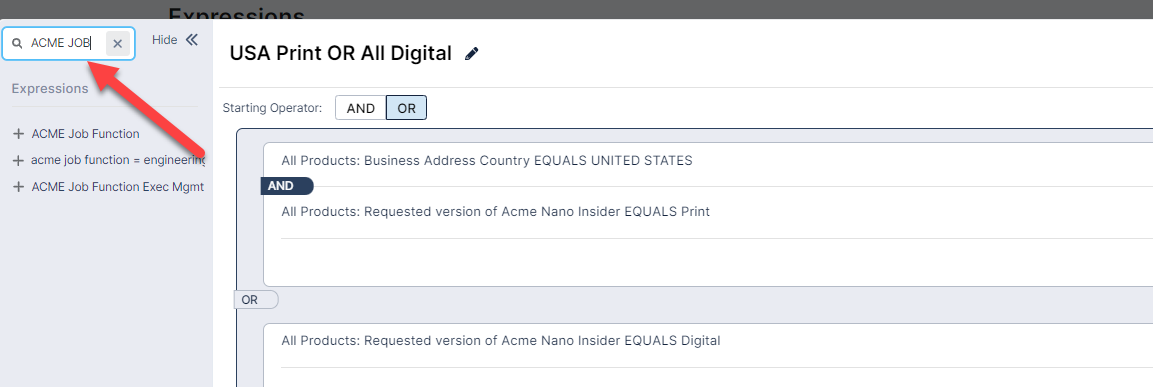Click the USA Print OR All Digital title

tap(340, 54)
